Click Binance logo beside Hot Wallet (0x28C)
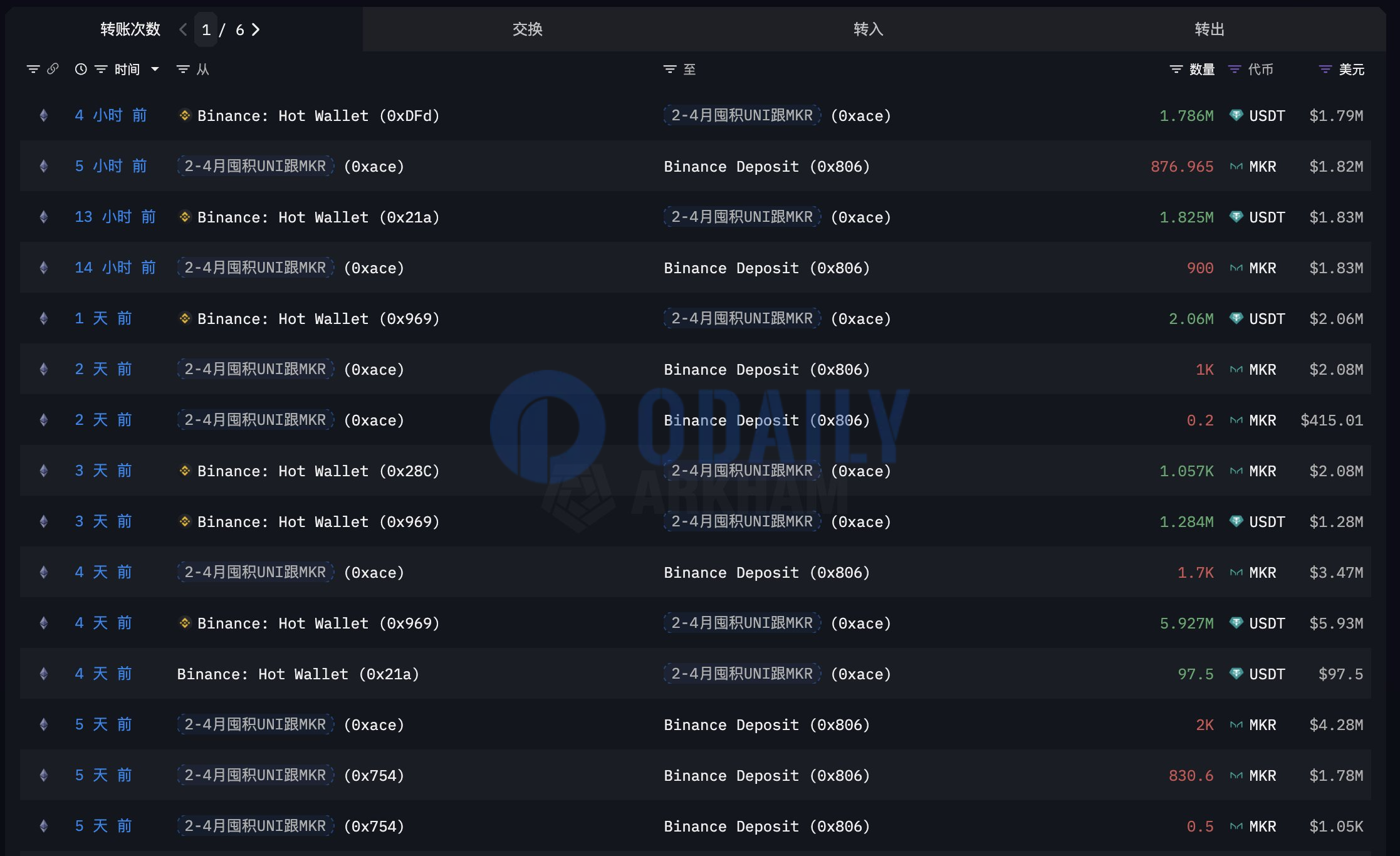1400x856 pixels. (x=184, y=470)
